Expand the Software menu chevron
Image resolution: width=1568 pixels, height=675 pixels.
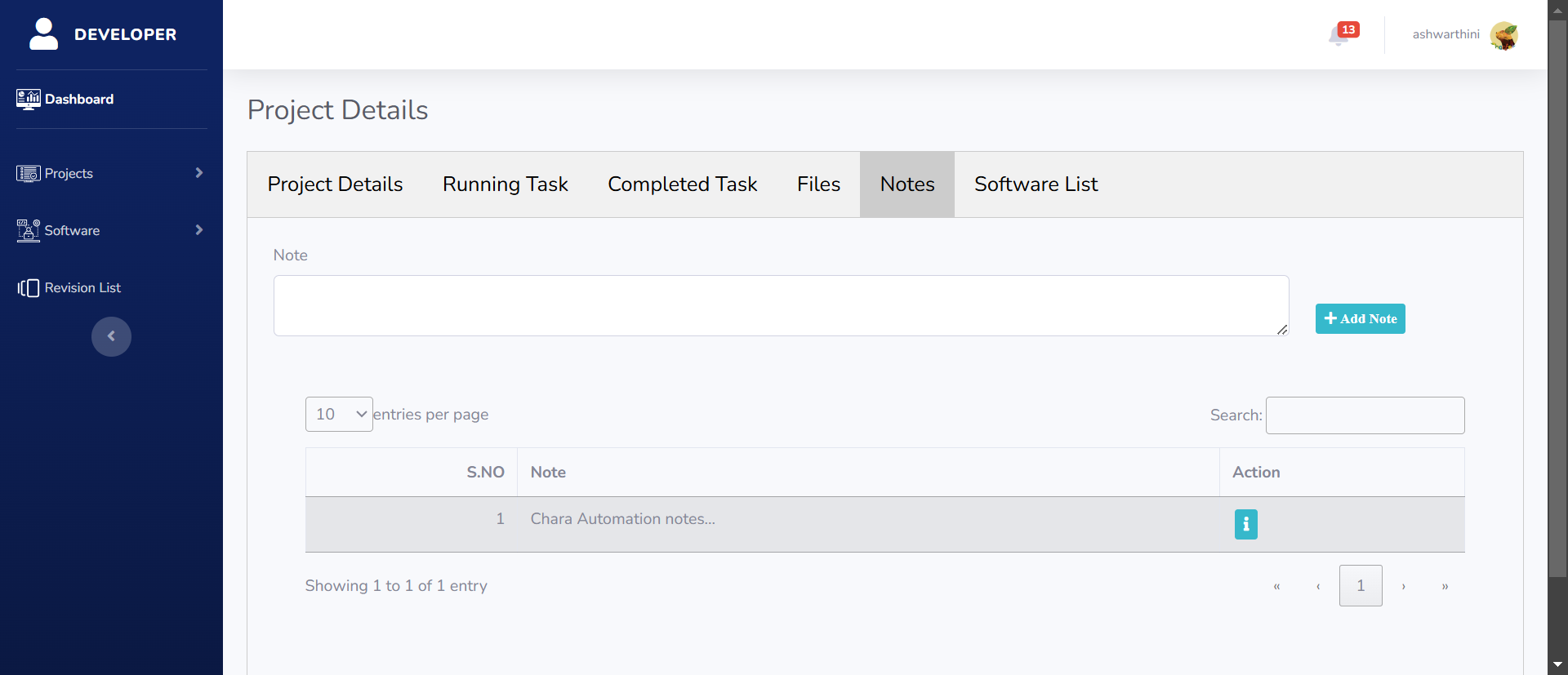point(198,230)
